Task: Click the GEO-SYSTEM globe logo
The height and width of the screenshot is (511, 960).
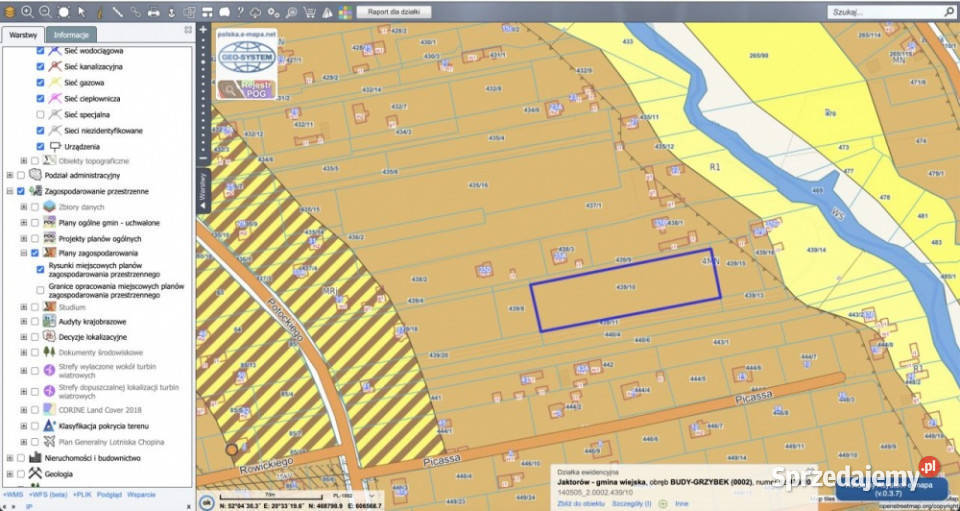Action: pos(247,56)
